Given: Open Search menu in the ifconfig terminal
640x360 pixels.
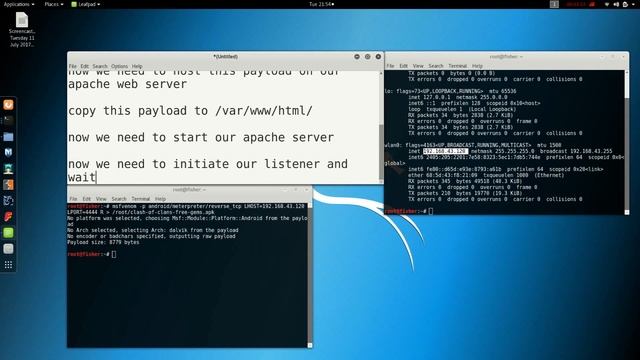Looking at the screenshot, I should tap(436, 66).
